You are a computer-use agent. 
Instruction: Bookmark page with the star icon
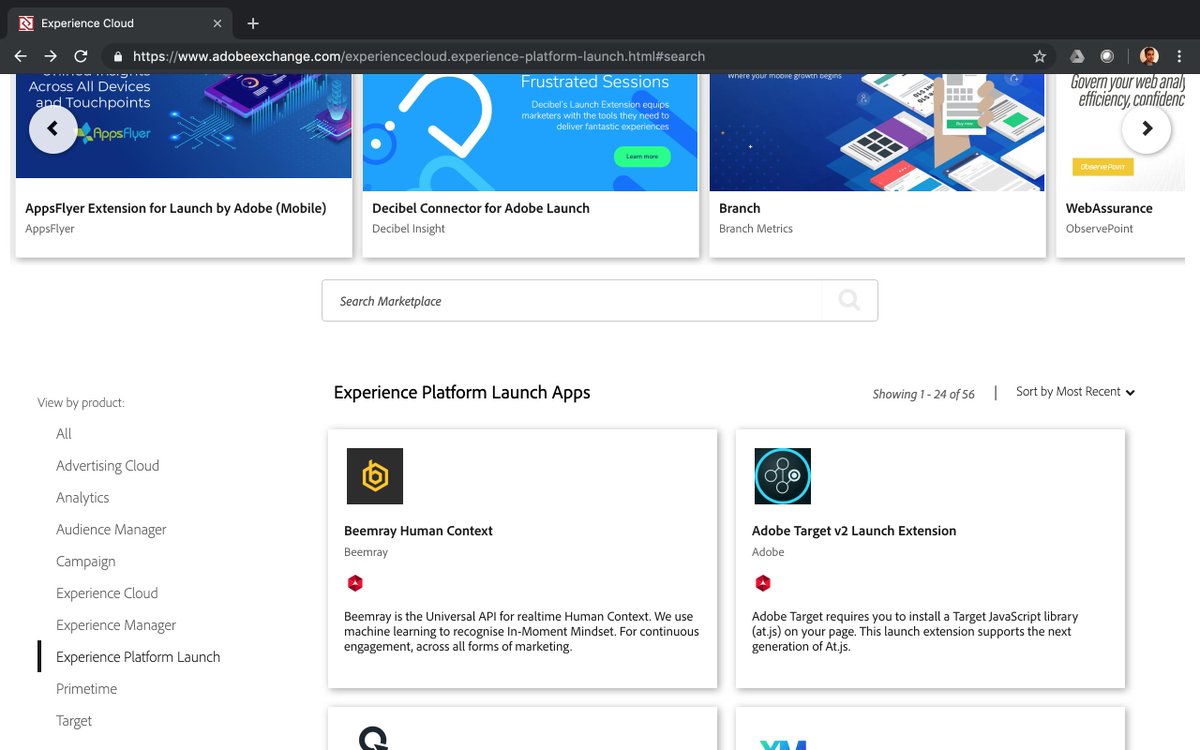(1039, 57)
